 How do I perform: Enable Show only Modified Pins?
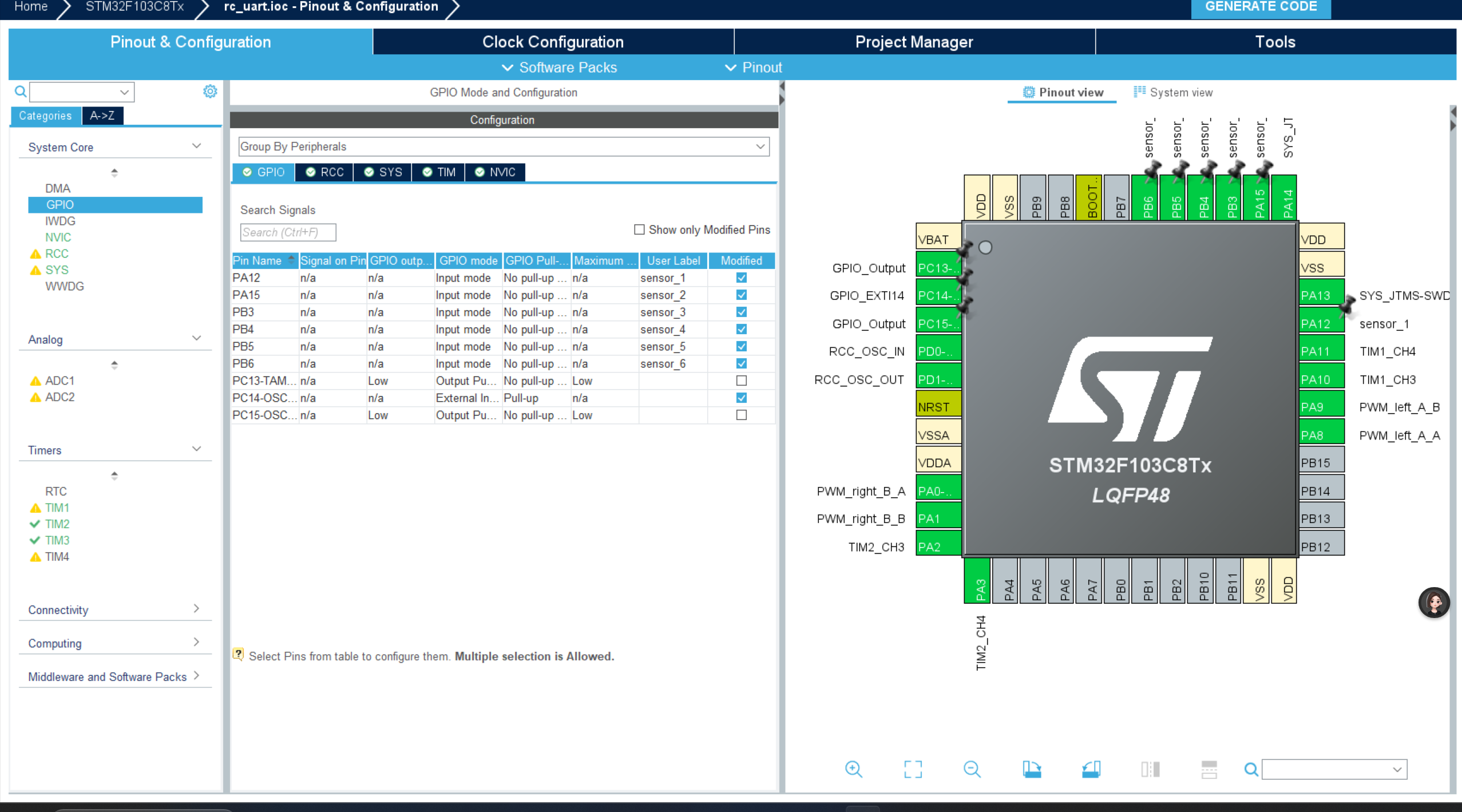coord(639,229)
